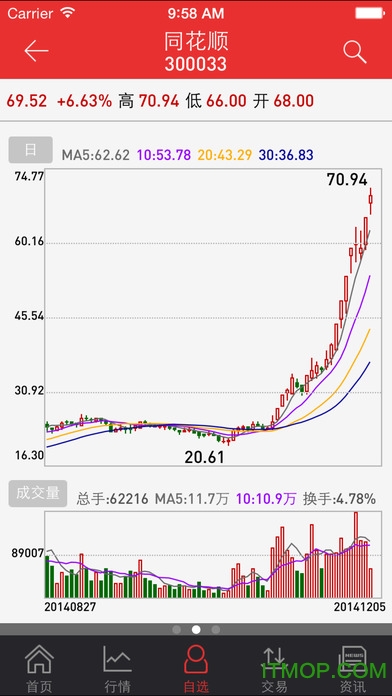Viewport: 392px width, 696px height.
Task: Tap the MA5:62.62 moving average label
Action: click(x=95, y=155)
